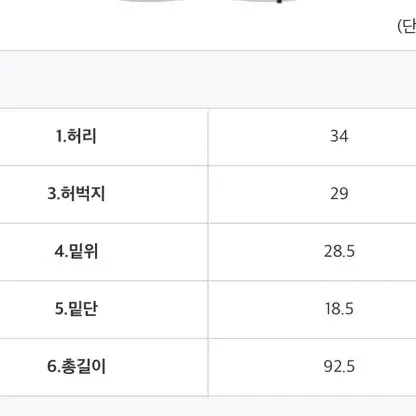Select the waist value 34
The height and width of the screenshot is (416, 416).
pyautogui.click(x=339, y=136)
